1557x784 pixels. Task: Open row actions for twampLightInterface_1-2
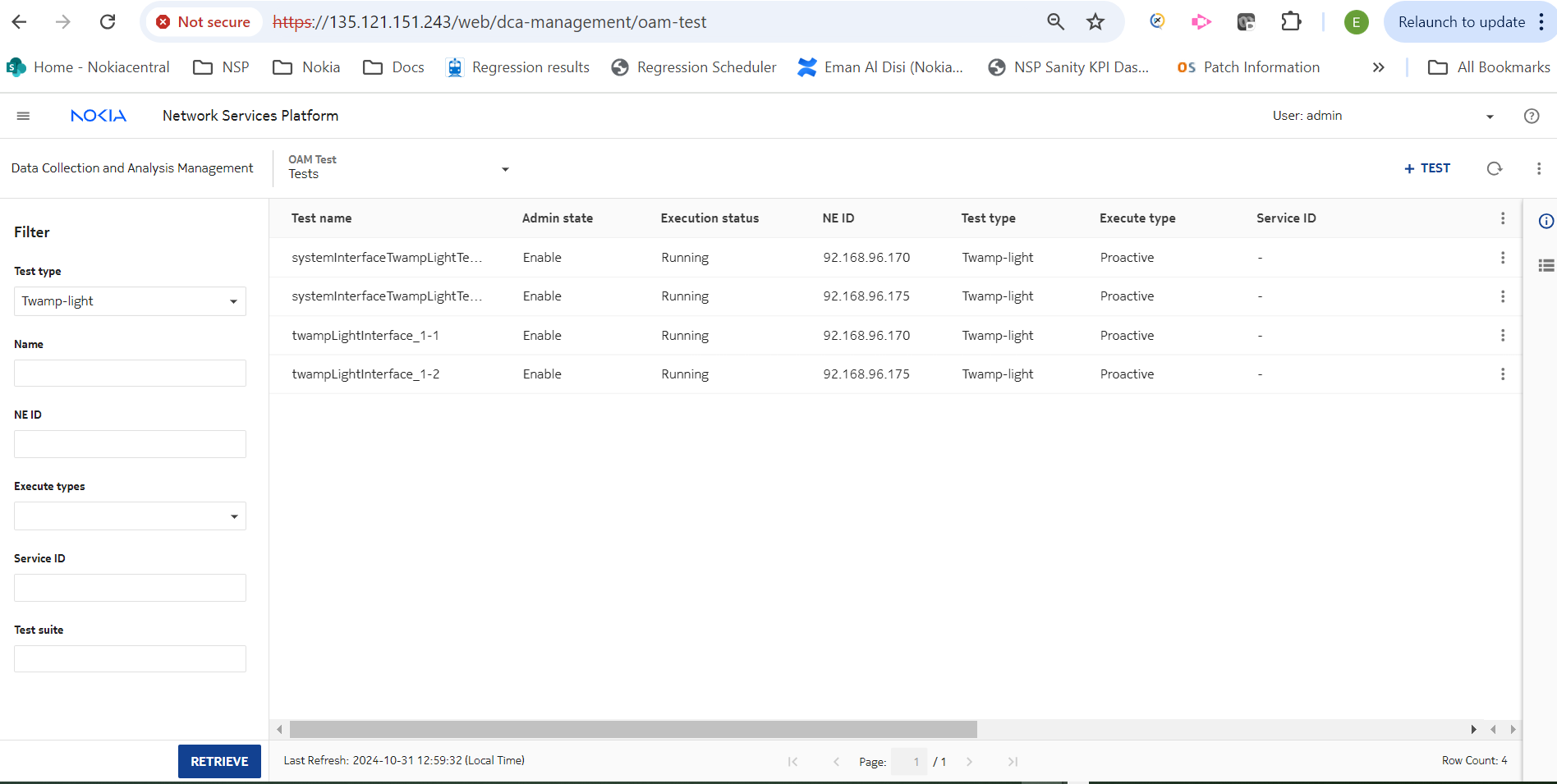point(1502,374)
